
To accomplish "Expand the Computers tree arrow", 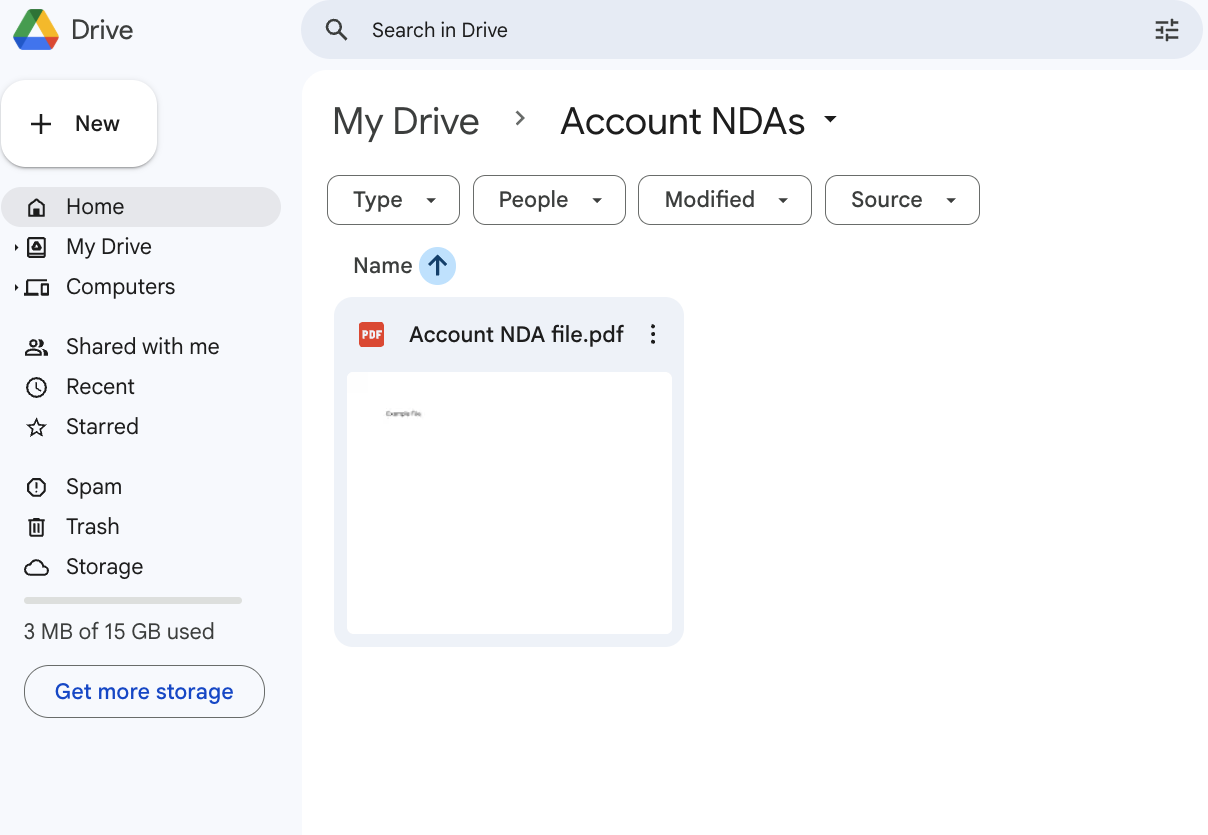I will coord(16,288).
